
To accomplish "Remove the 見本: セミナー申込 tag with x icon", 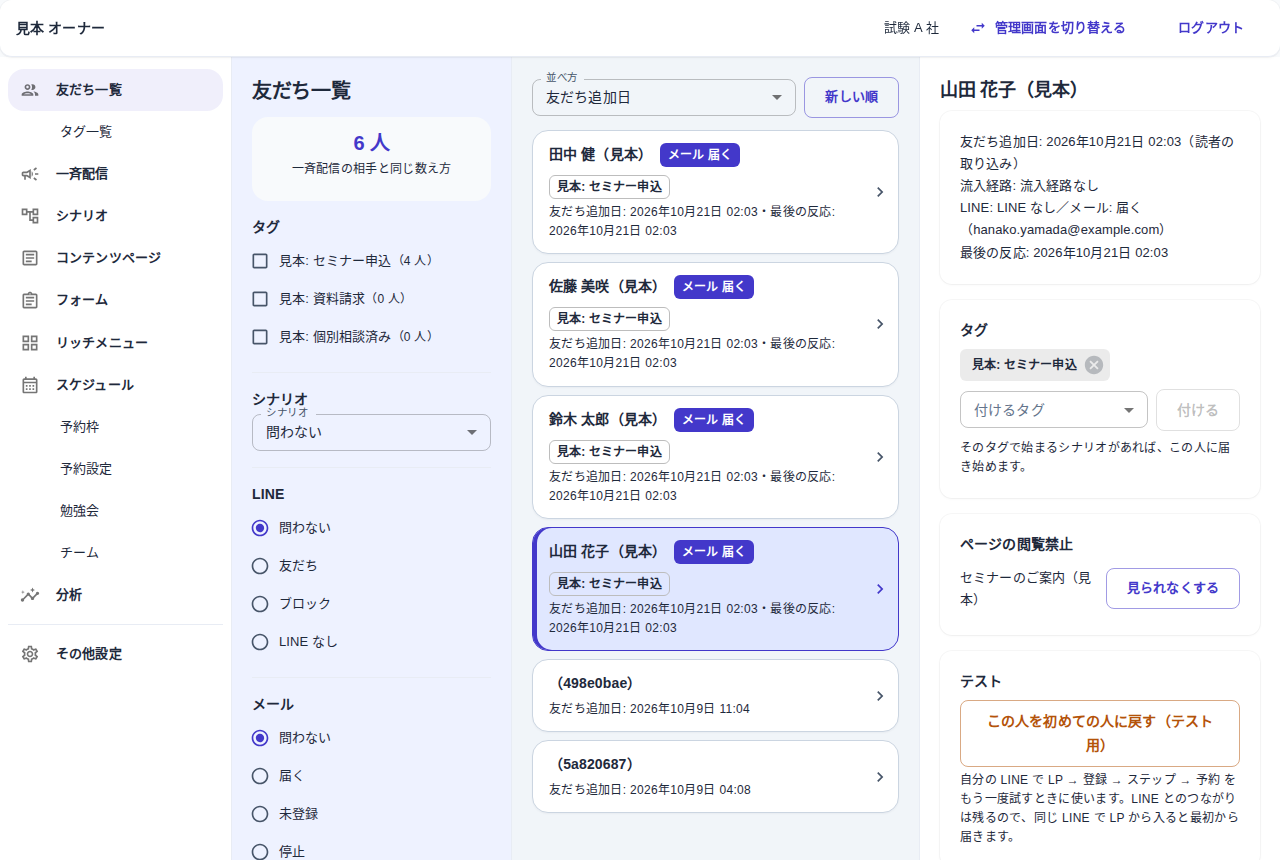I will coord(1094,365).
